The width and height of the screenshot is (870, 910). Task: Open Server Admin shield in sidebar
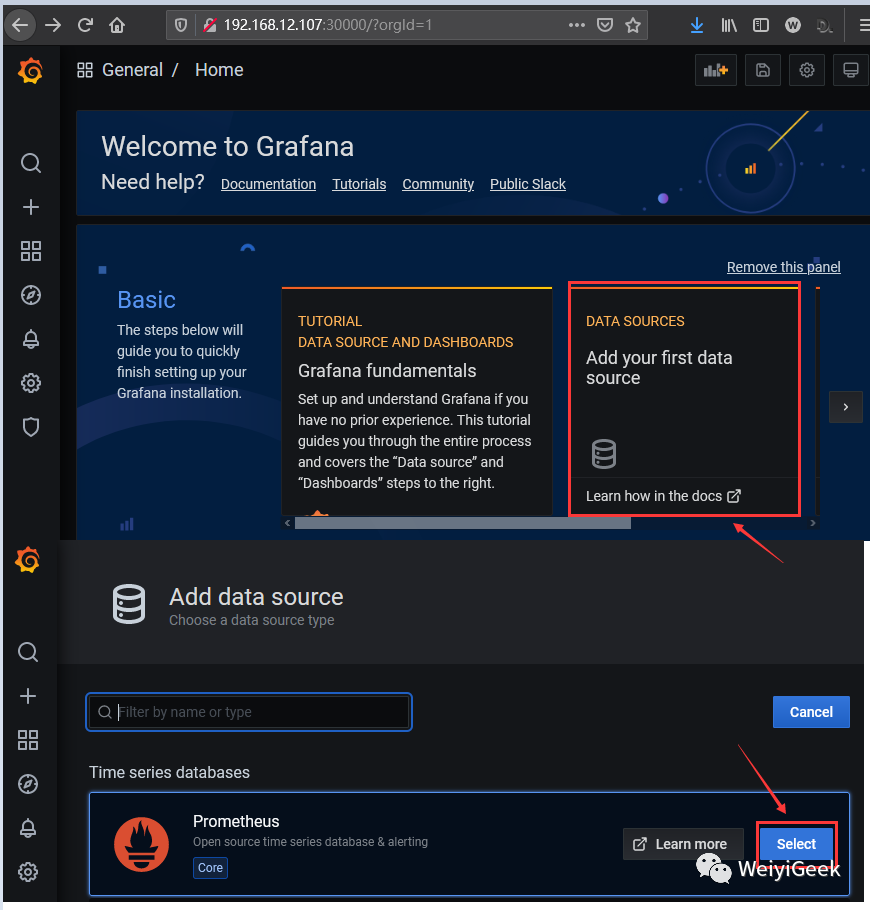tap(31, 427)
